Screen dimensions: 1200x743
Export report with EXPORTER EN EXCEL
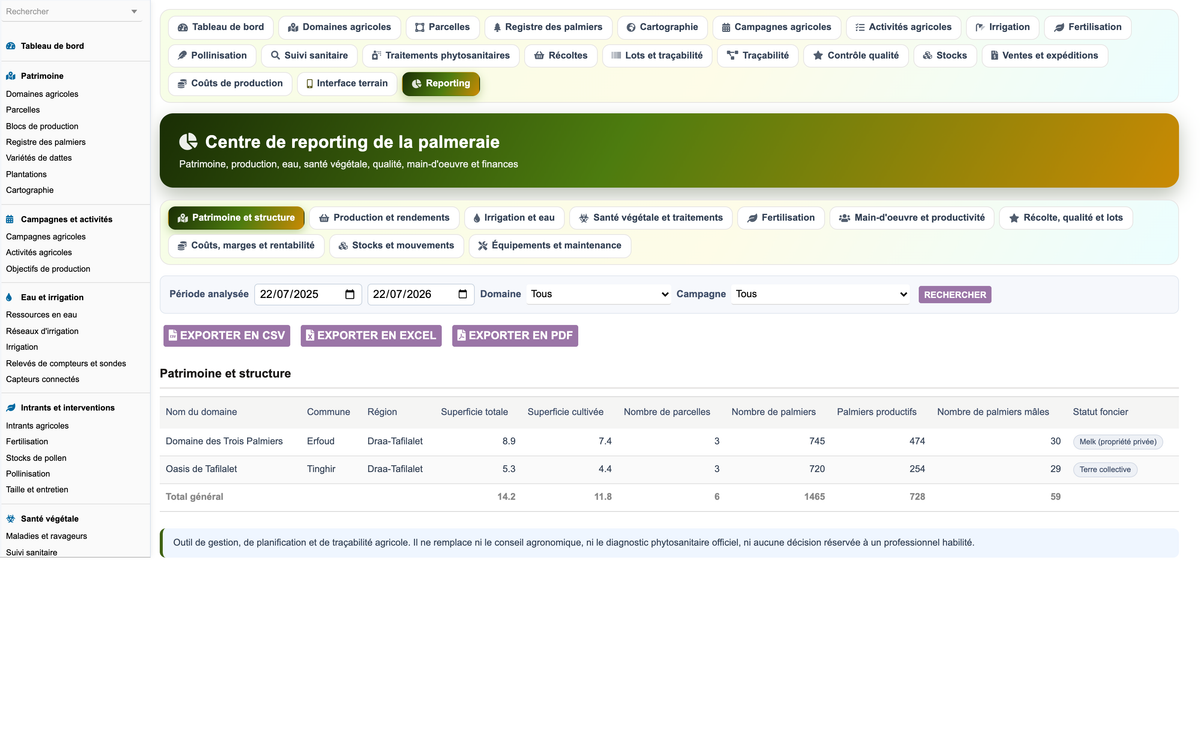pos(372,336)
